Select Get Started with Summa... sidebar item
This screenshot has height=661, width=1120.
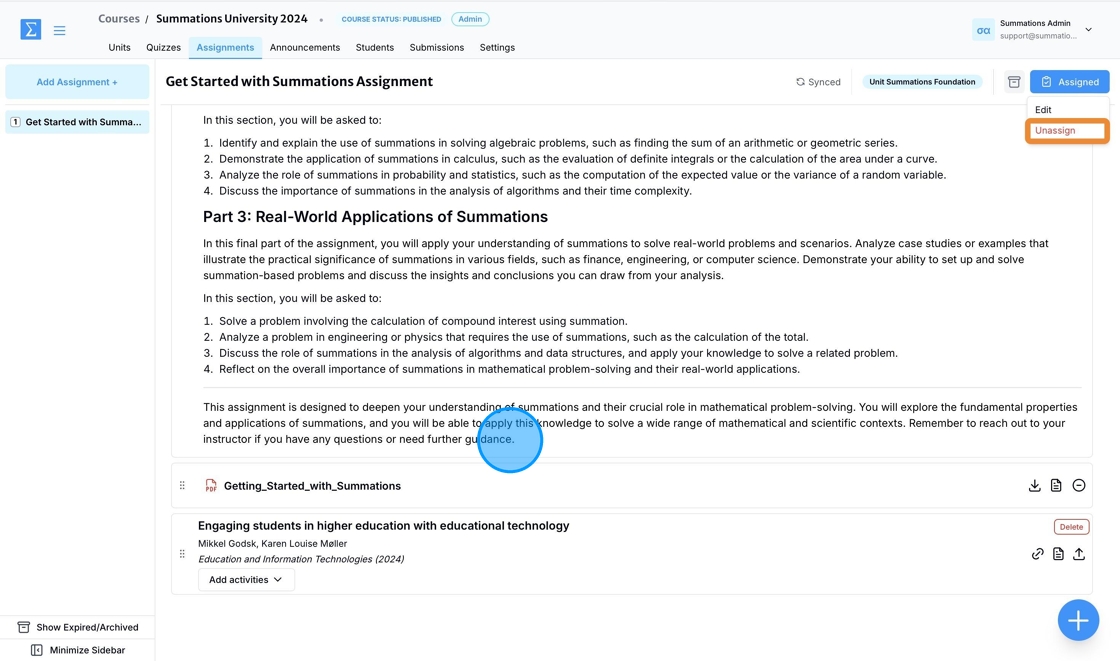[77, 122]
